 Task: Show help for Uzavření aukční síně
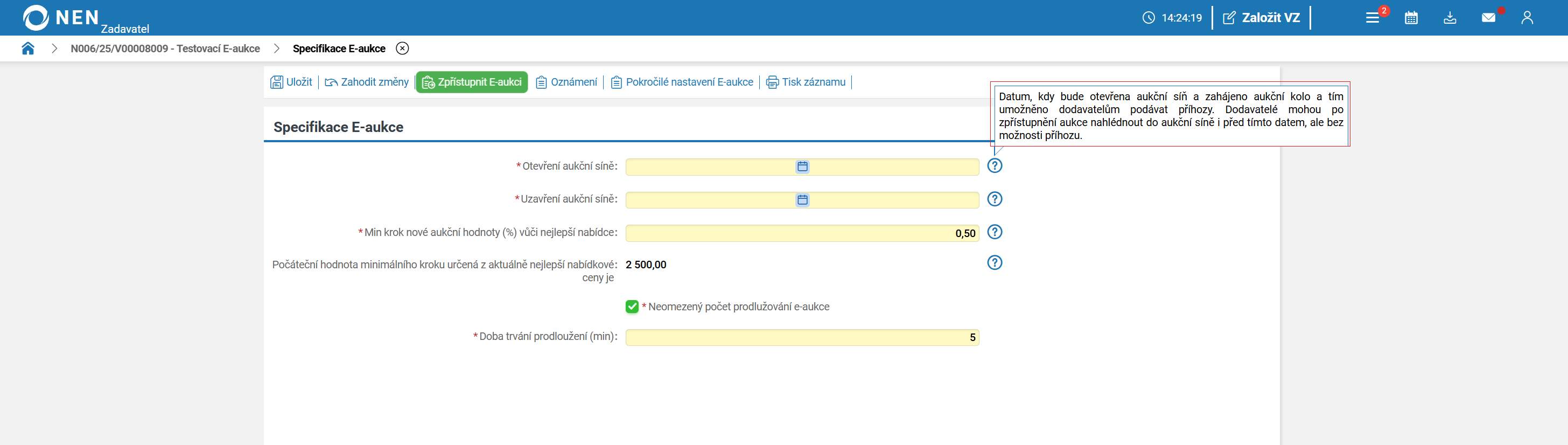pos(995,199)
